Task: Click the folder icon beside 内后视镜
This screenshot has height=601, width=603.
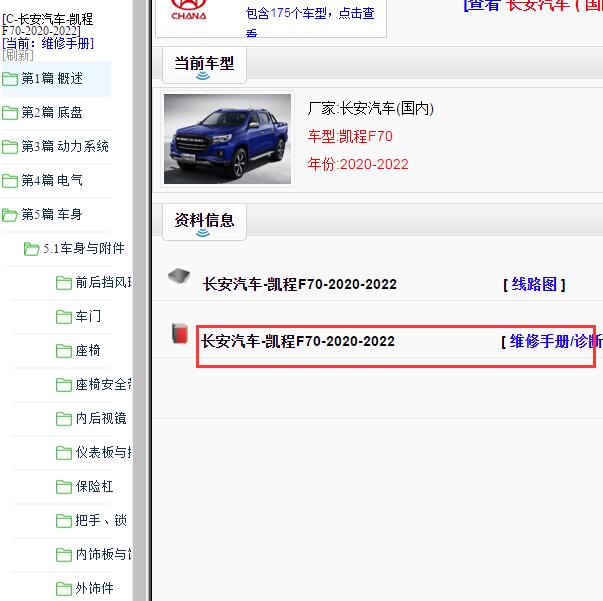Action: [64, 419]
